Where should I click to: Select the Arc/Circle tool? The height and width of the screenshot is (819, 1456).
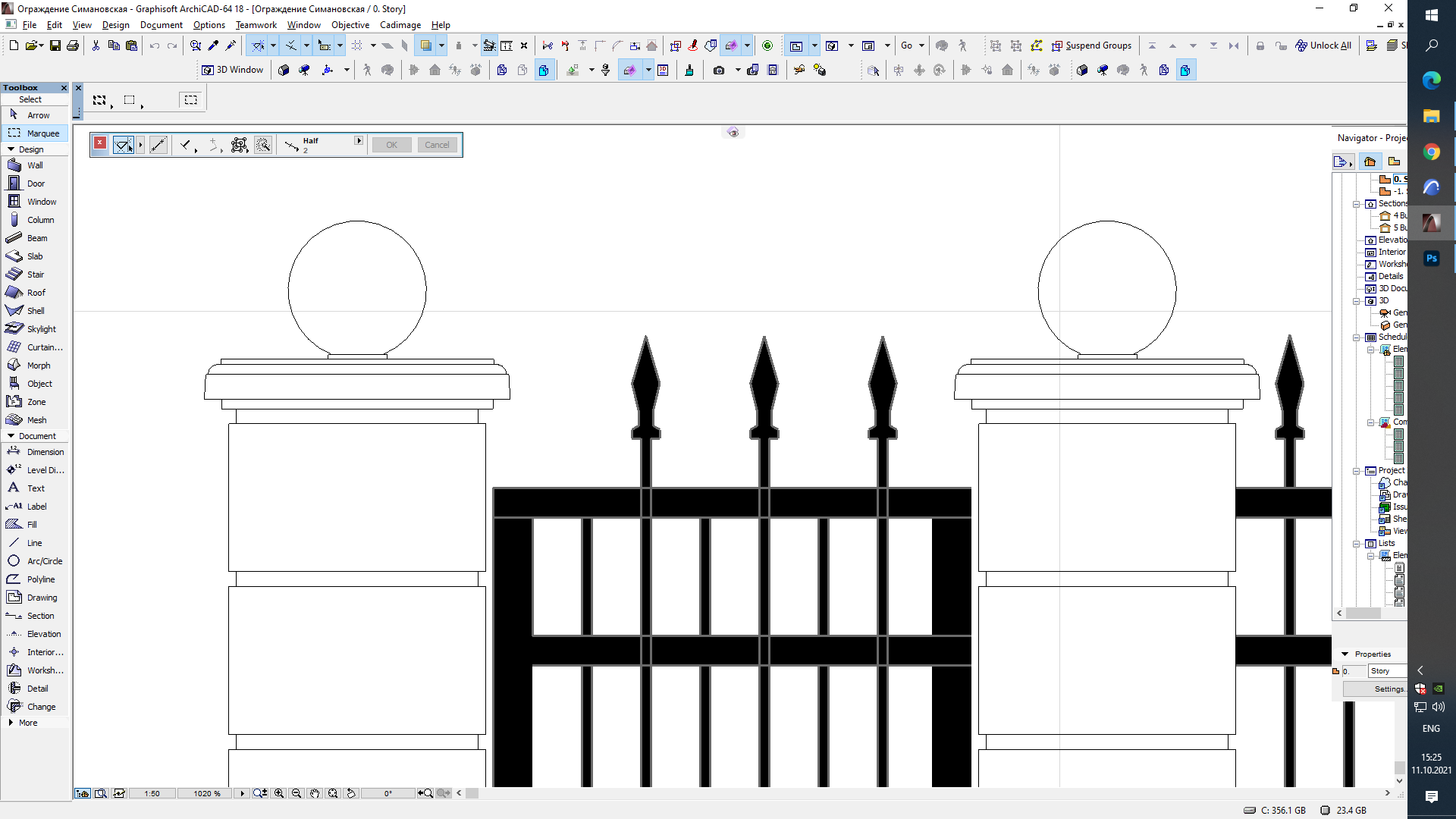(35, 561)
